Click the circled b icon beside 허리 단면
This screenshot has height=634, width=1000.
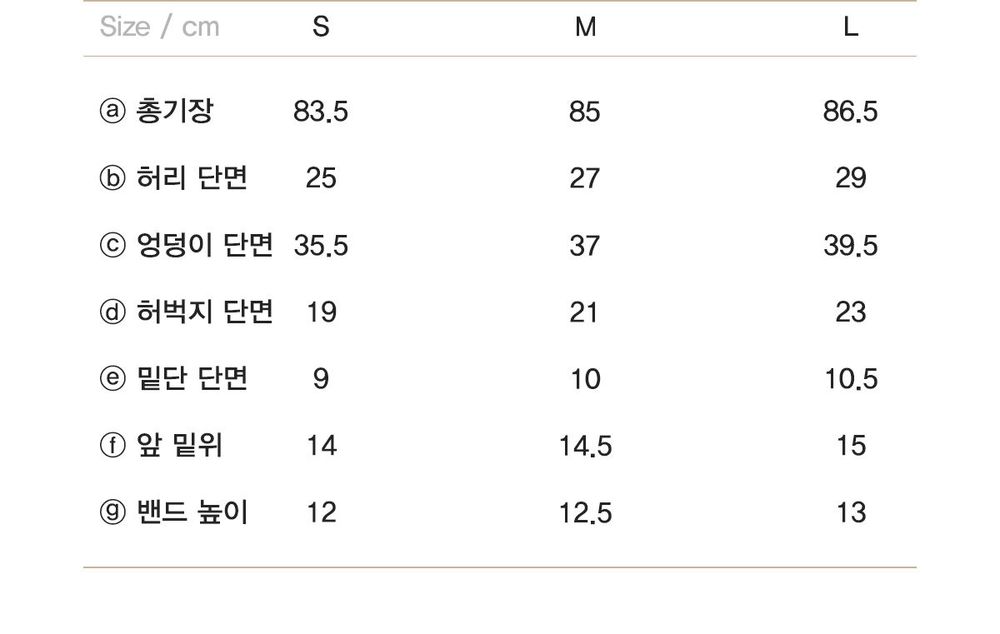coord(113,178)
